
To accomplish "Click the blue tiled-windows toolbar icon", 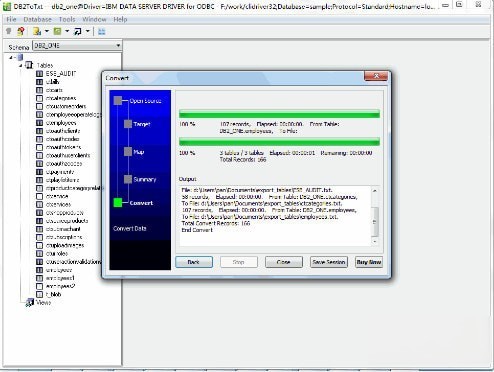I will [x=102, y=31].
